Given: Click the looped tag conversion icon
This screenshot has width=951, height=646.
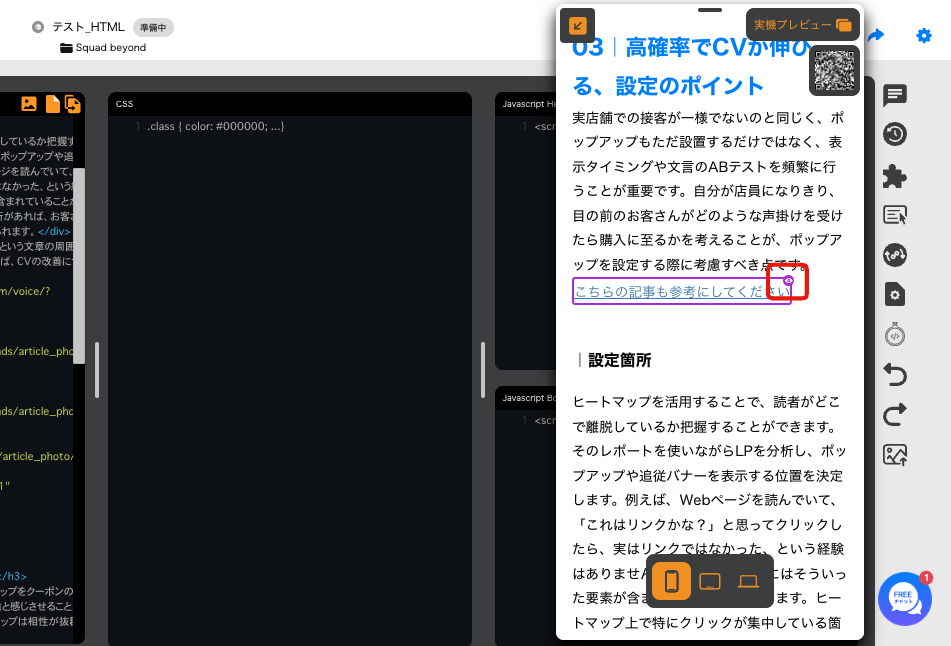Looking at the screenshot, I should [894, 255].
